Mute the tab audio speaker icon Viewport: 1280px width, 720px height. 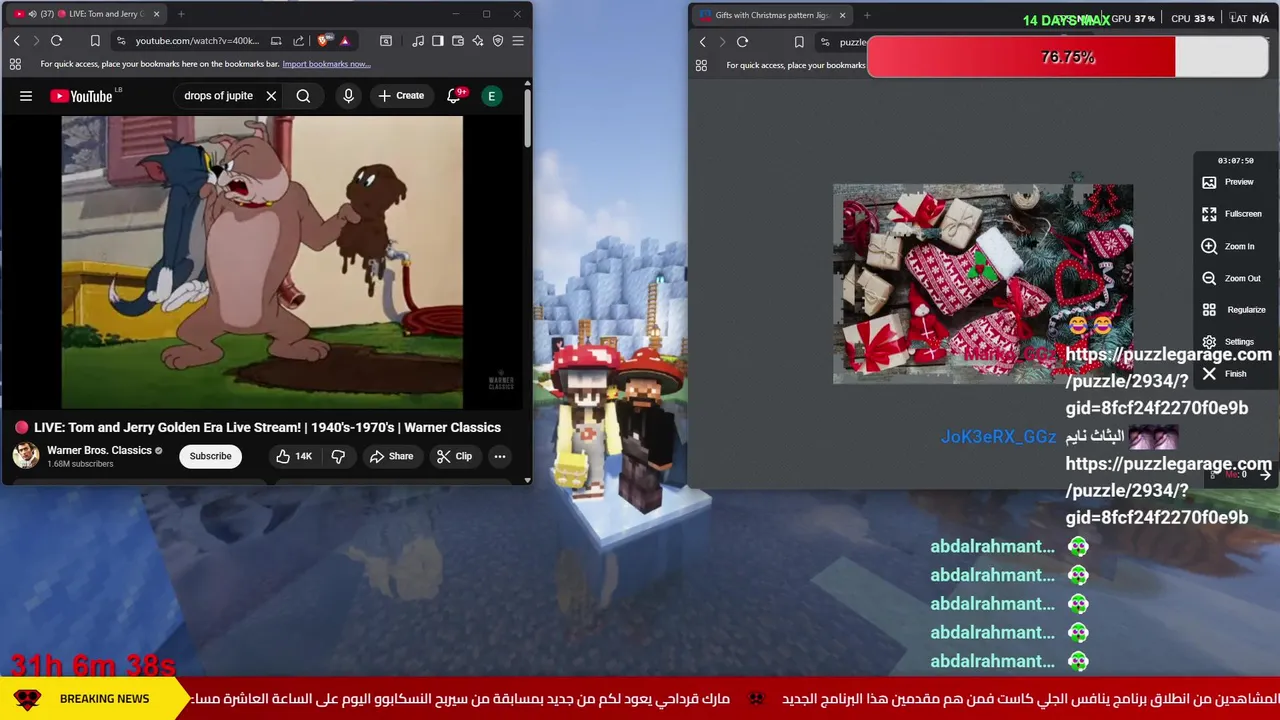(x=32, y=14)
